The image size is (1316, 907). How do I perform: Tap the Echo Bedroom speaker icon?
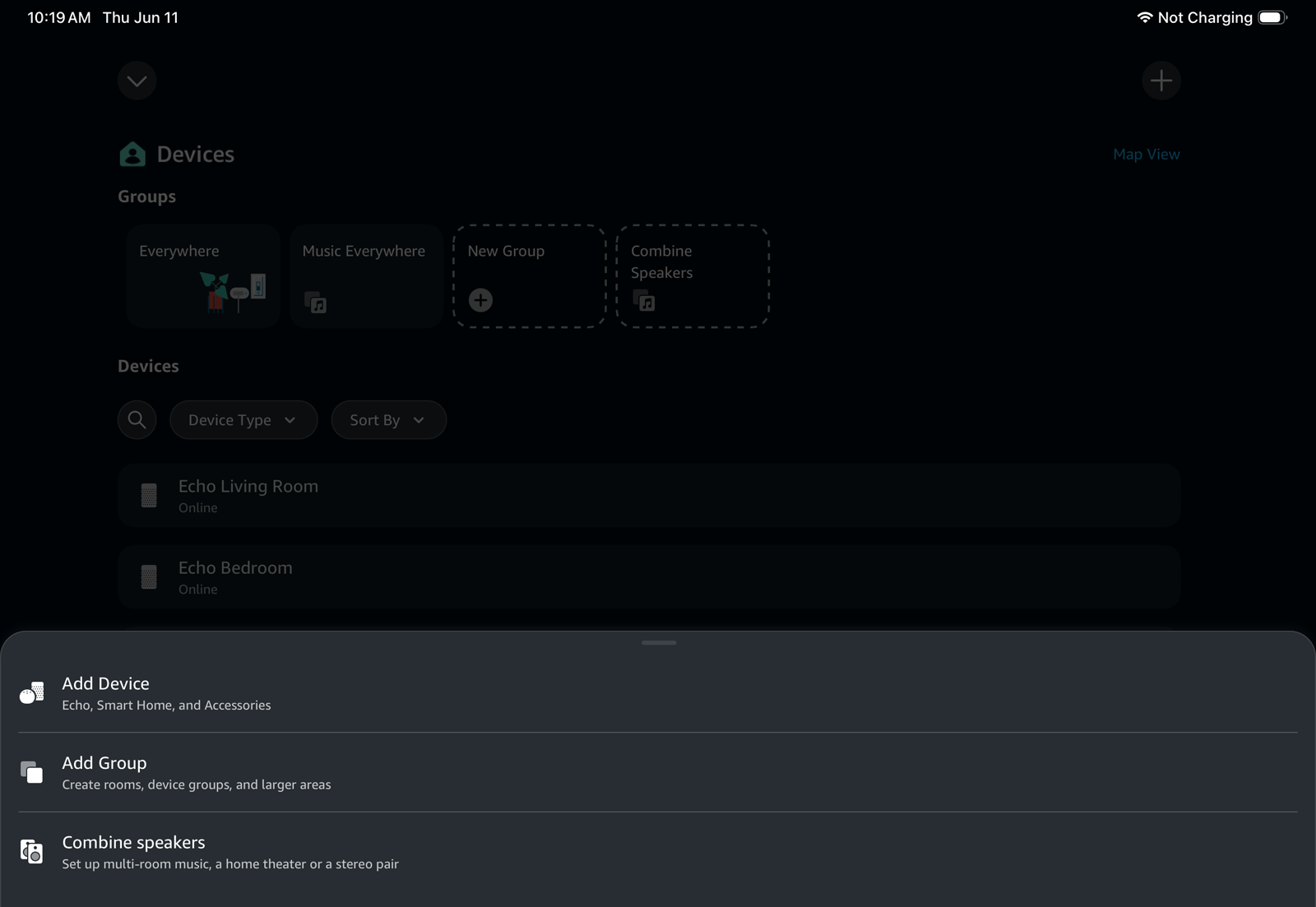[149, 576]
